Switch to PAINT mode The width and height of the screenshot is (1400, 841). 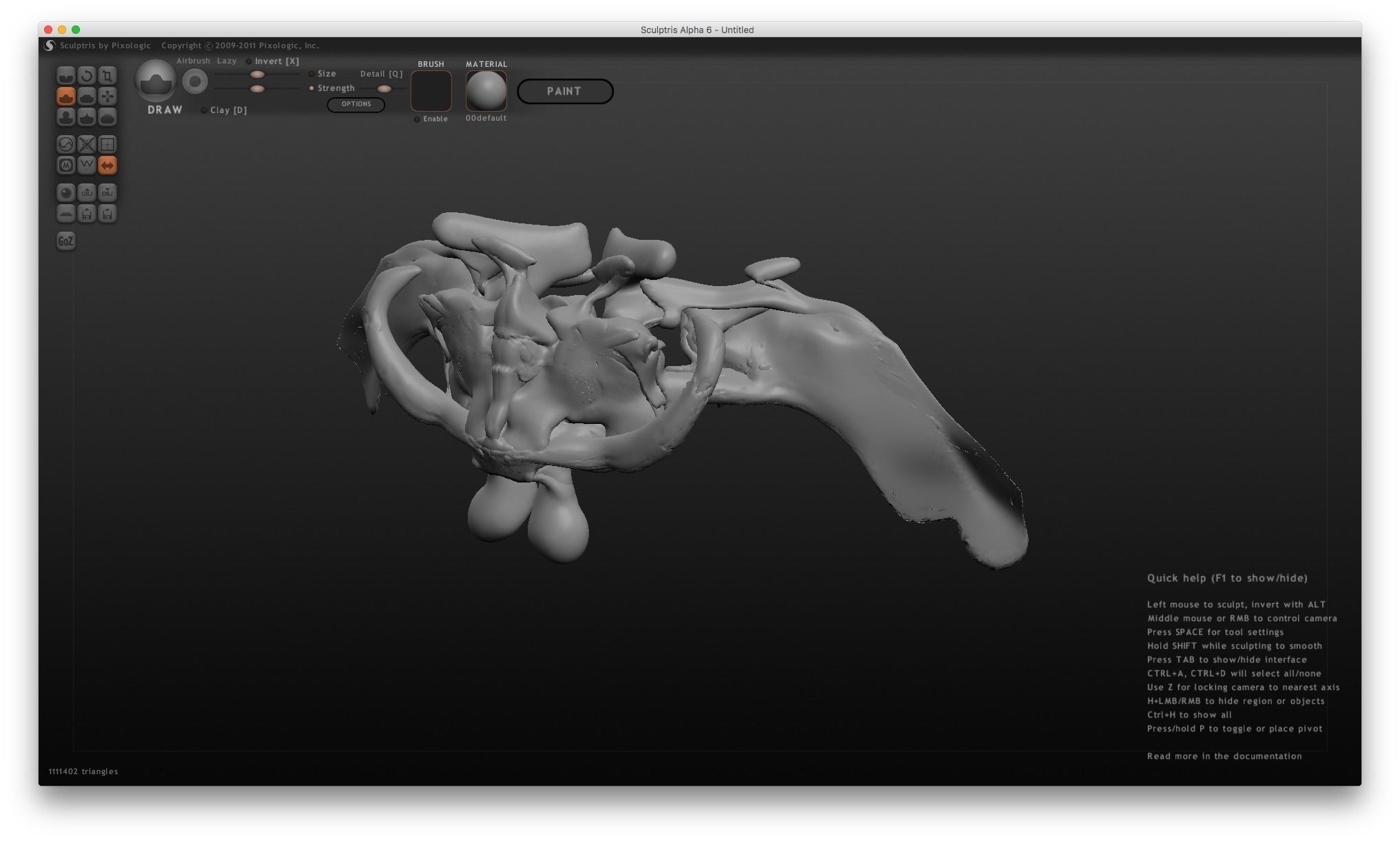click(565, 91)
